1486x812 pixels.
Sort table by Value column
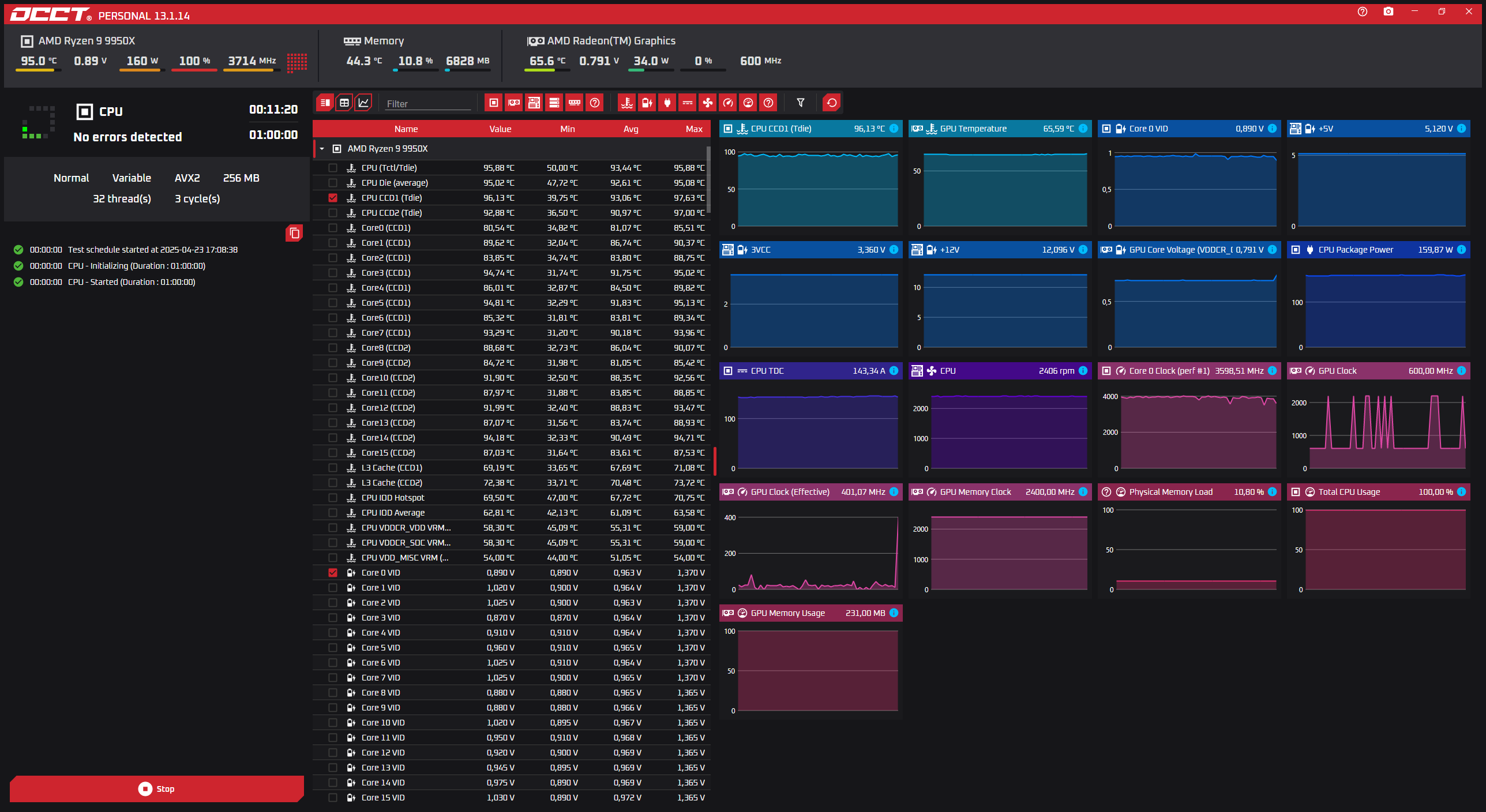tap(500, 129)
